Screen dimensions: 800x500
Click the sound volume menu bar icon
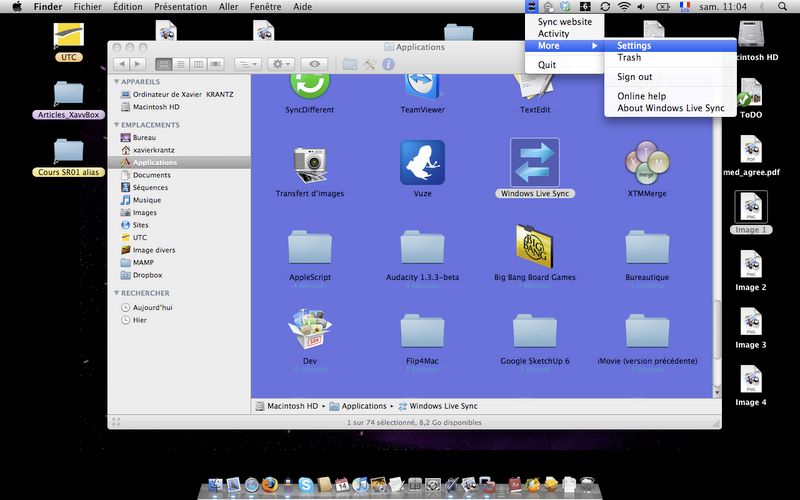pyautogui.click(x=641, y=7)
